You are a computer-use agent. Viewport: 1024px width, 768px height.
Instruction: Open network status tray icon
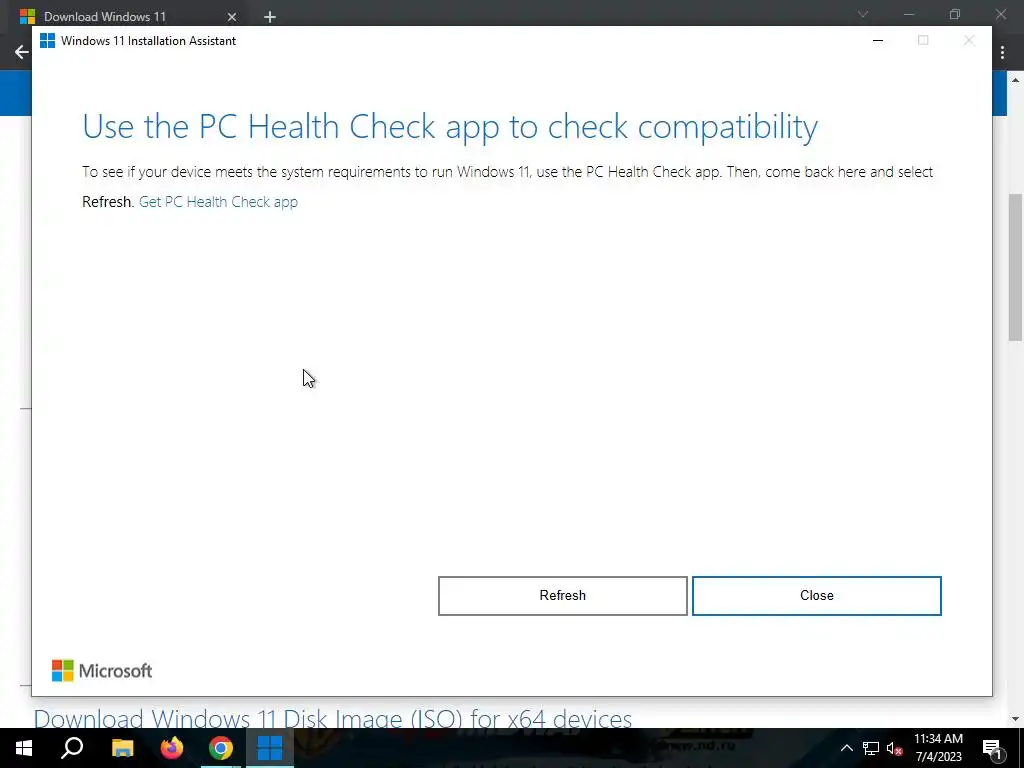871,748
